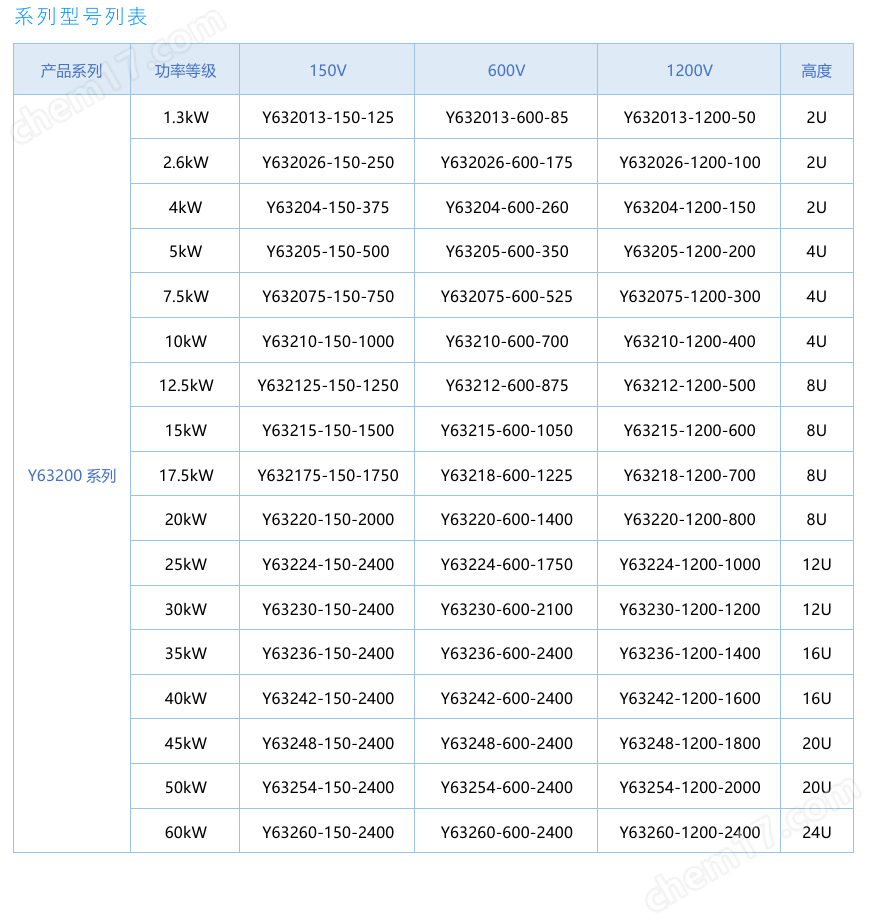Screen dimensions: 873x923
Task: Click model Y632075-150-750
Action: [328, 296]
